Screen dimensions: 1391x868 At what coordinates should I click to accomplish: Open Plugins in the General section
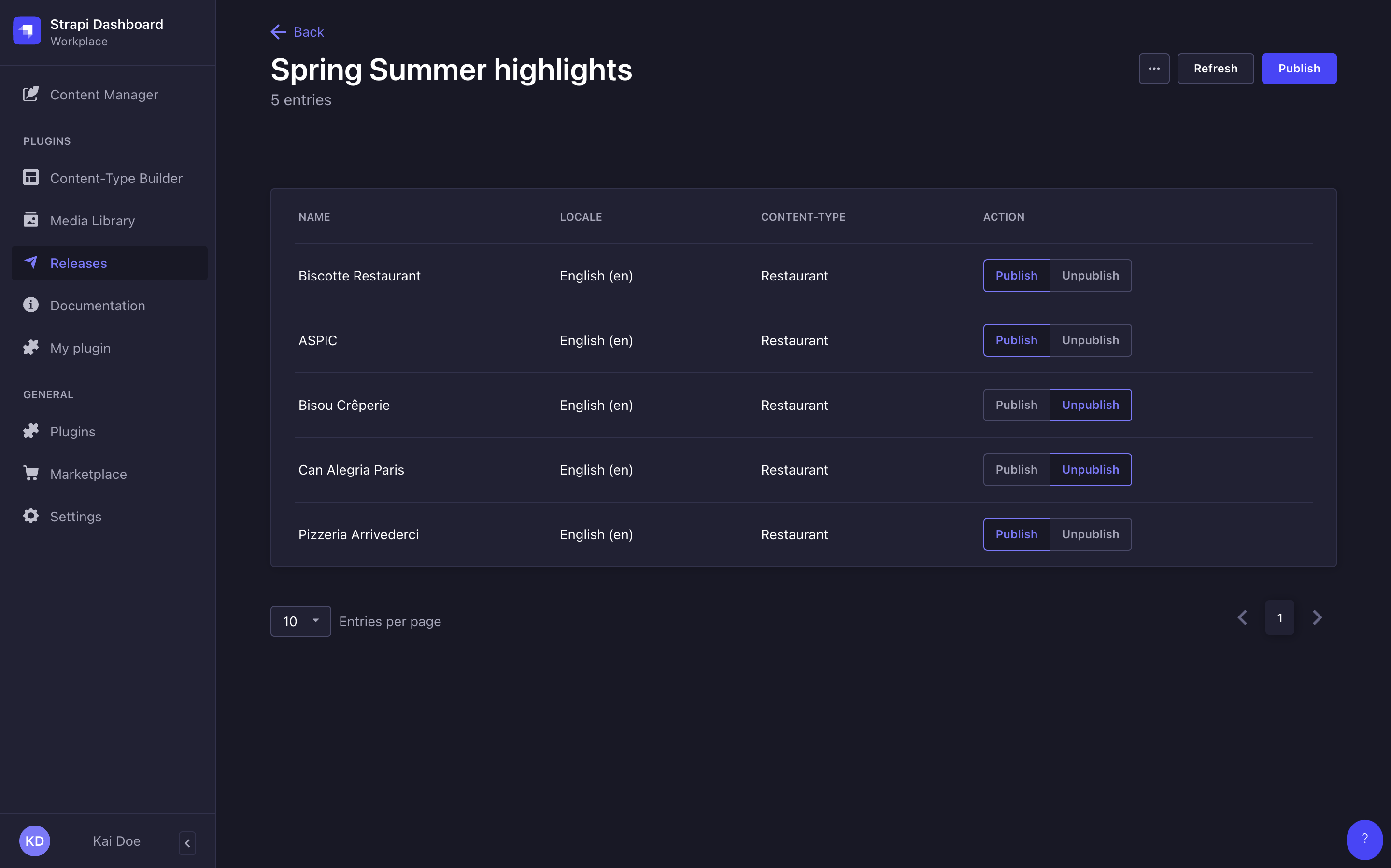pos(72,431)
